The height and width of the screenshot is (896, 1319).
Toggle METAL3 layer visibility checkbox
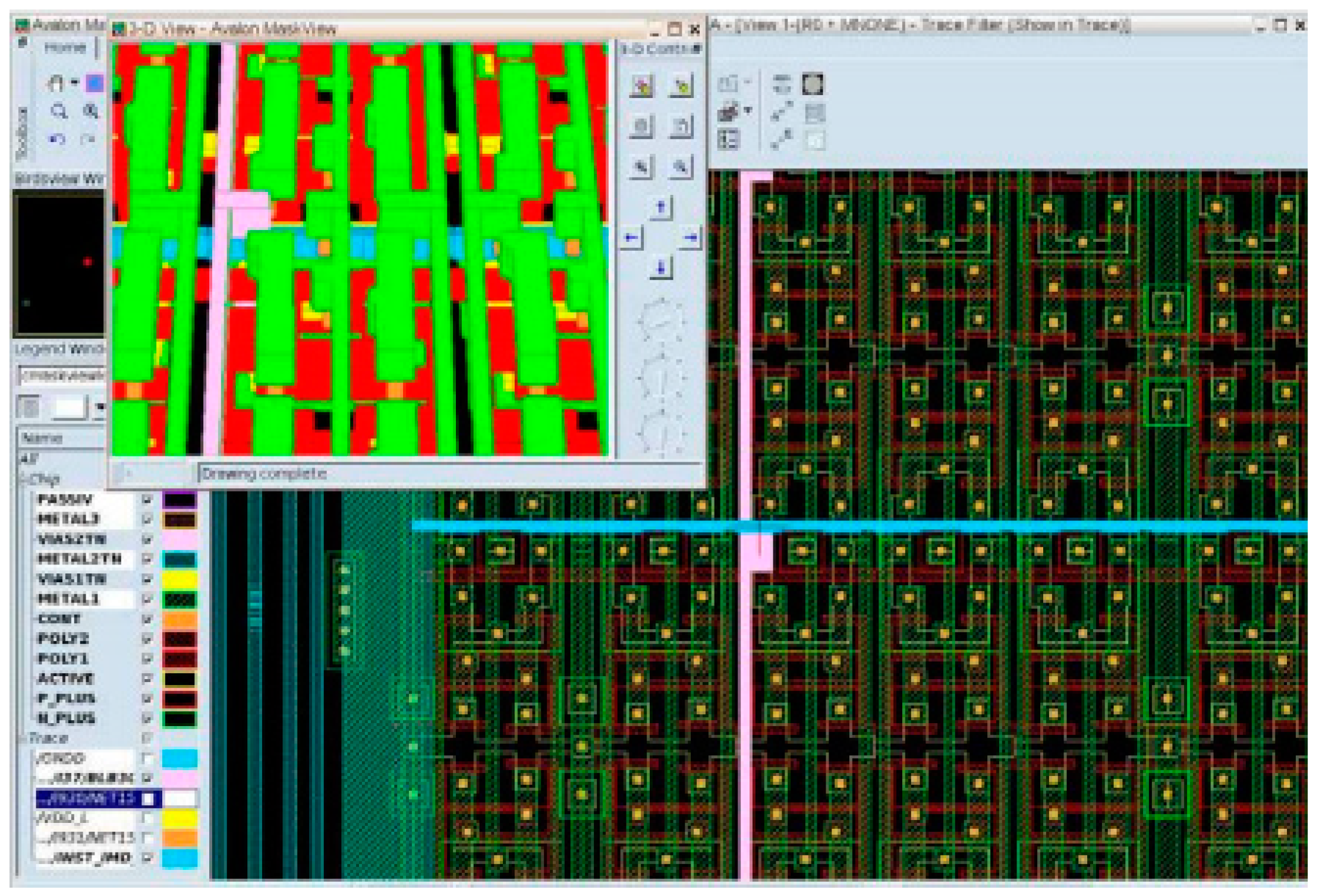click(x=147, y=520)
